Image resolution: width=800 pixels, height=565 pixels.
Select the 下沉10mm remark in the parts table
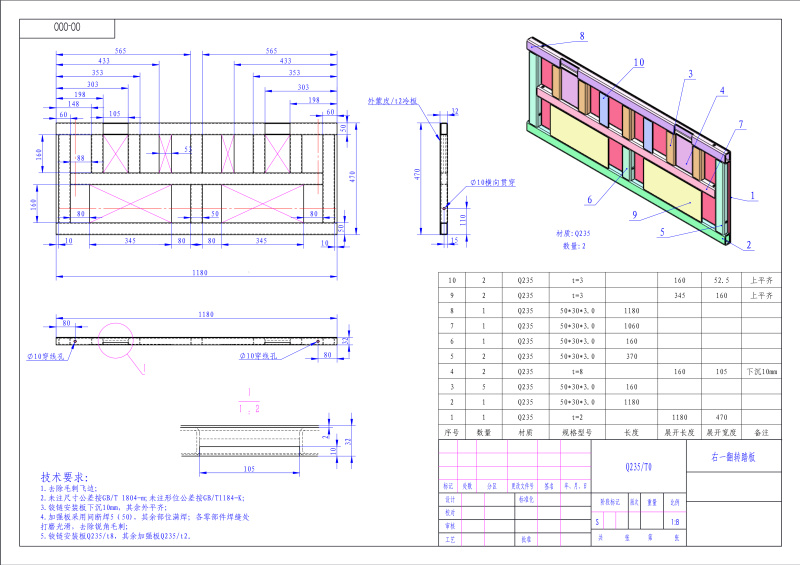click(x=759, y=371)
